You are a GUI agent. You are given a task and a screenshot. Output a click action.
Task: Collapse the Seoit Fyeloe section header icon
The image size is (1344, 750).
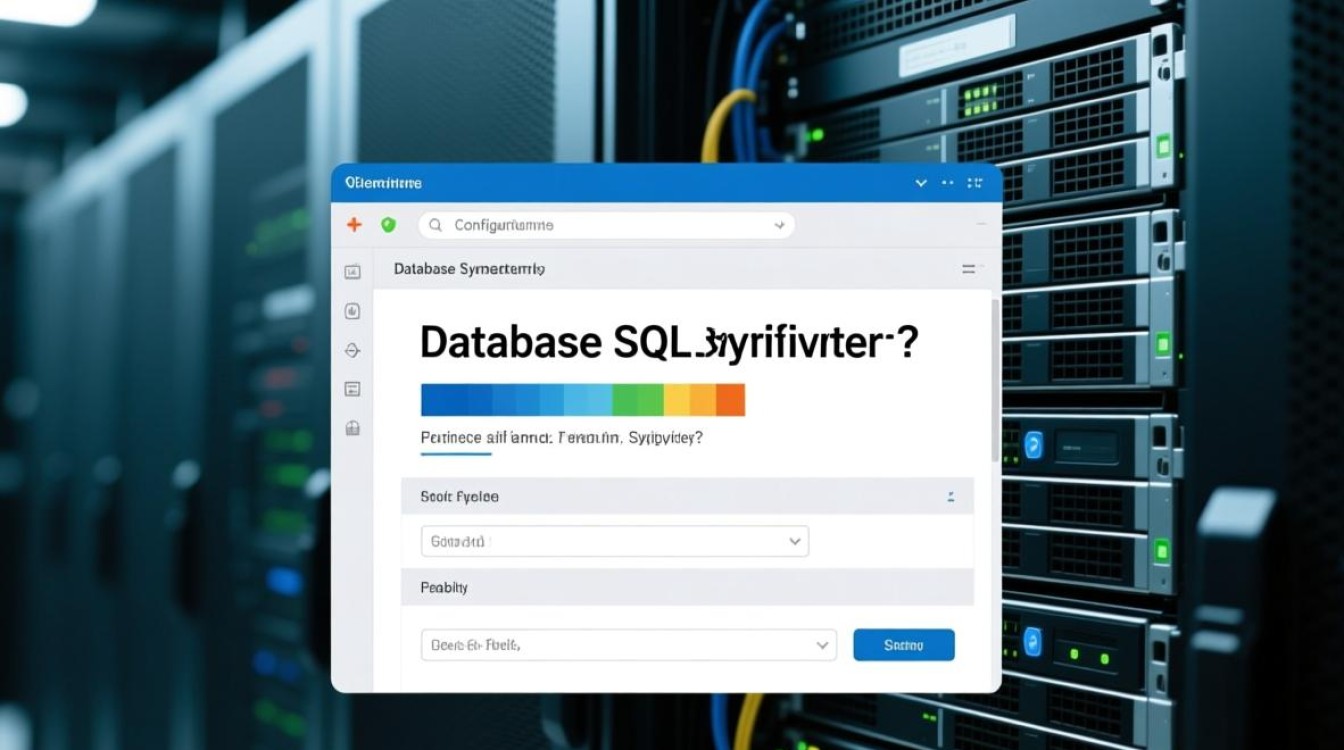click(x=950, y=497)
